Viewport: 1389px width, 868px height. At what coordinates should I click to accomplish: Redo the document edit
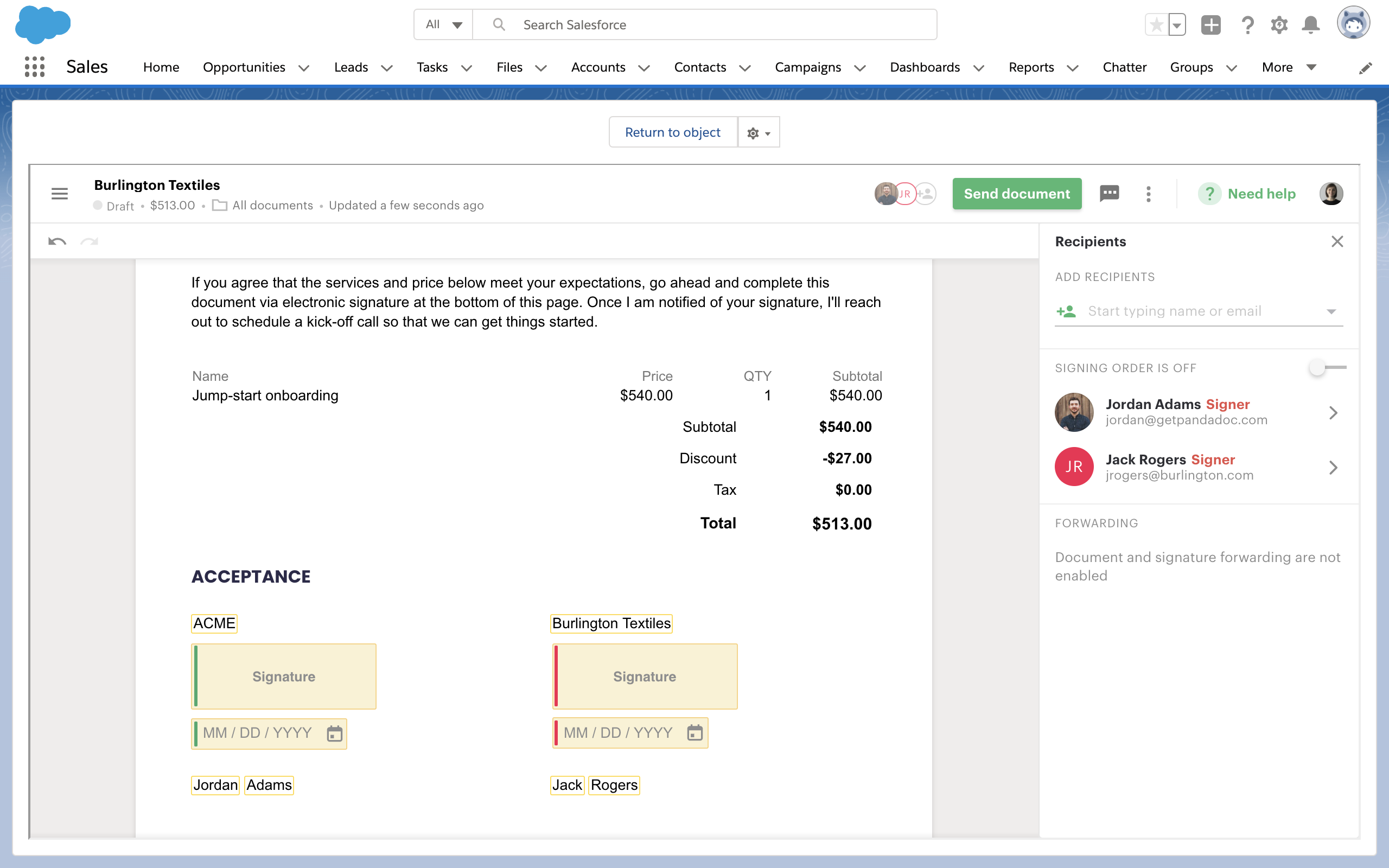pos(89,241)
